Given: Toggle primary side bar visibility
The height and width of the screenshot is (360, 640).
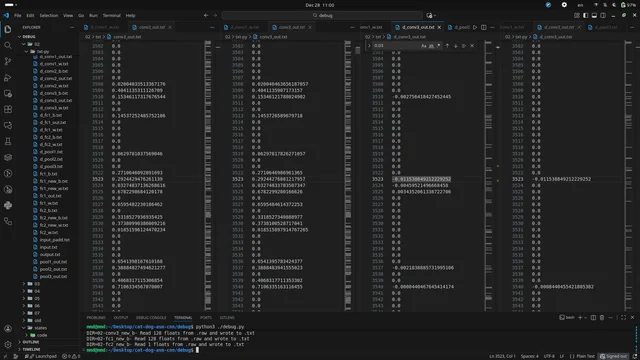Looking at the screenshot, I should click(x=585, y=16).
